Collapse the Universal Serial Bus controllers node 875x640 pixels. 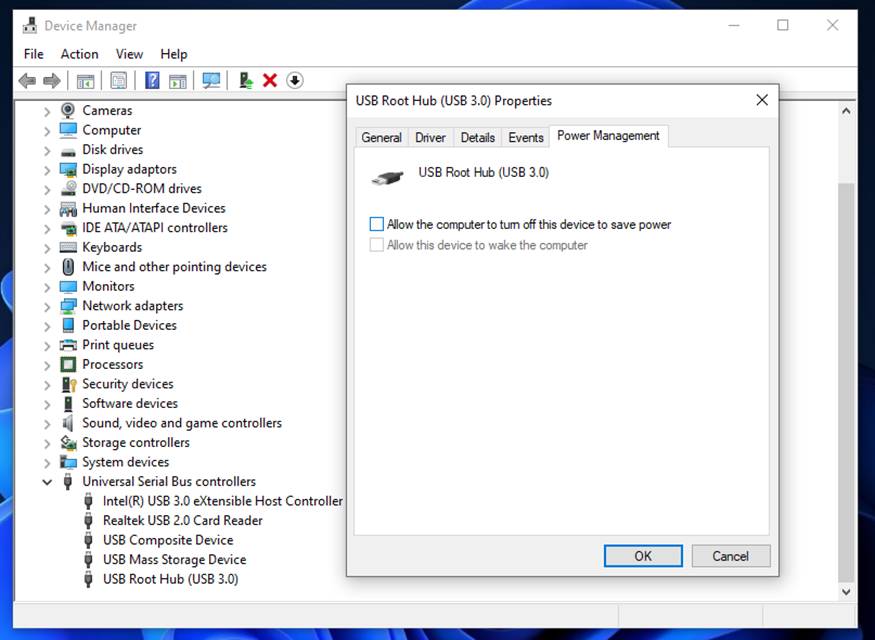coord(47,482)
